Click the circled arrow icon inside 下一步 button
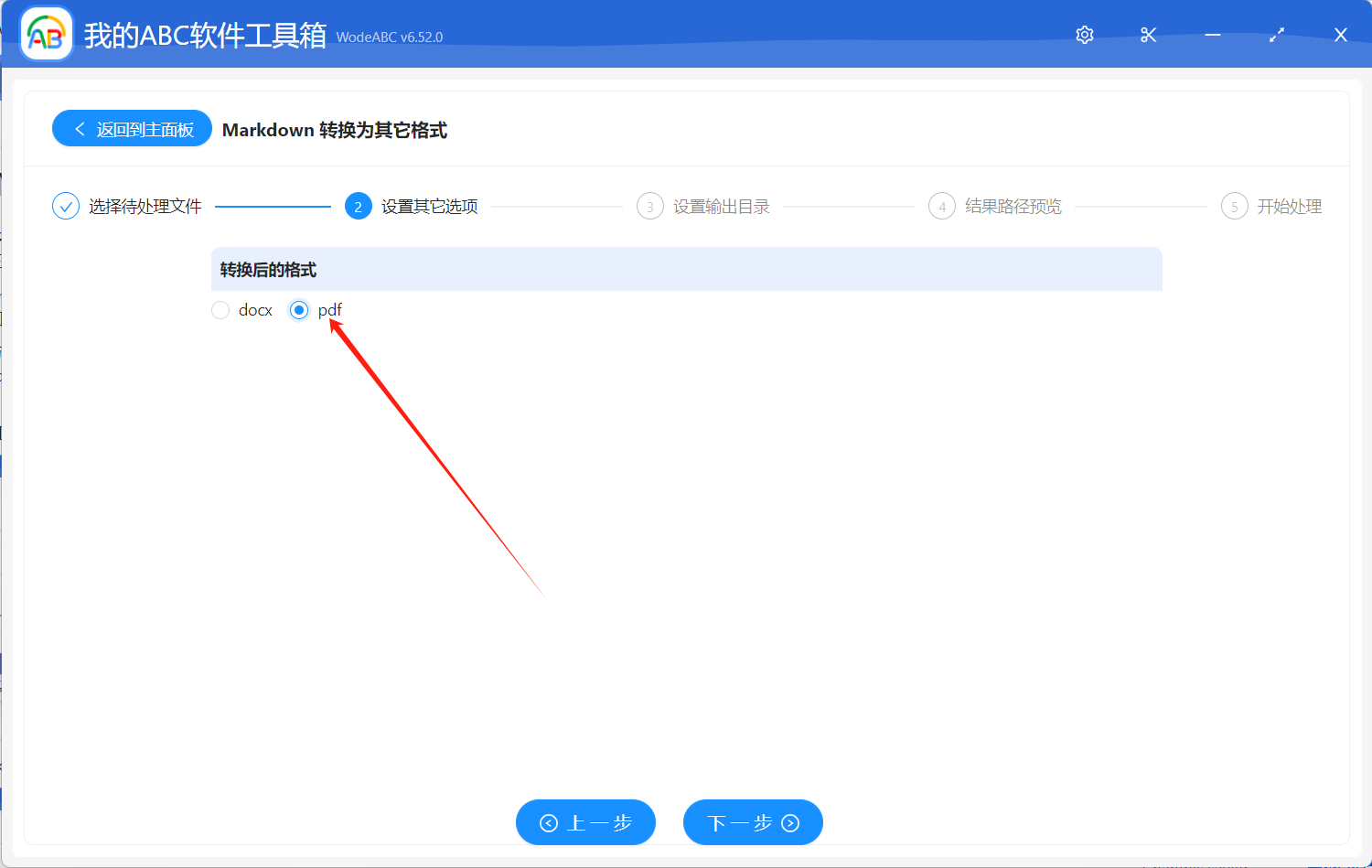This screenshot has height=868, width=1372. pos(790,822)
